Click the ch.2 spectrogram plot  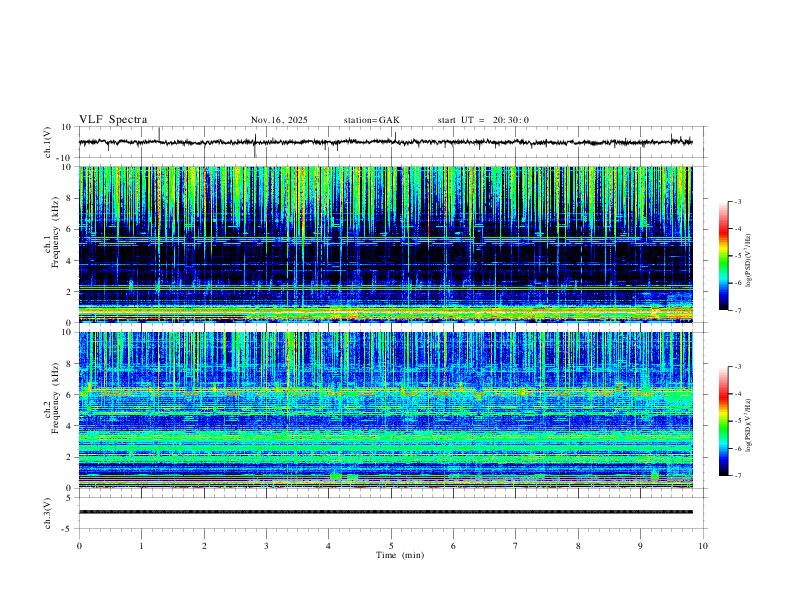click(386, 410)
